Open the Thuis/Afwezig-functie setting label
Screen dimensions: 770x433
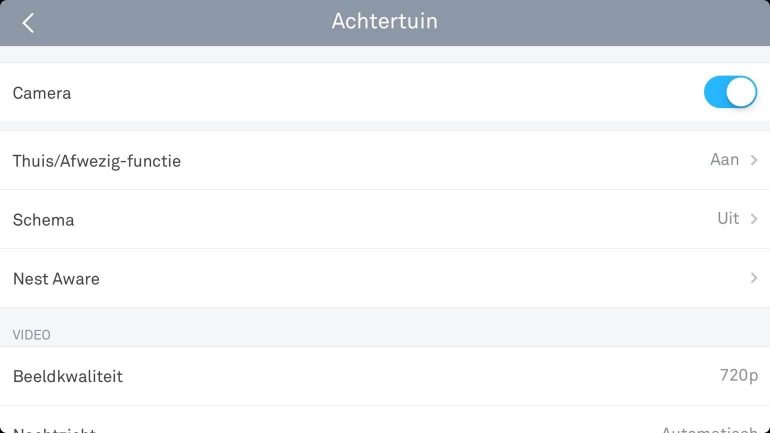point(97,160)
